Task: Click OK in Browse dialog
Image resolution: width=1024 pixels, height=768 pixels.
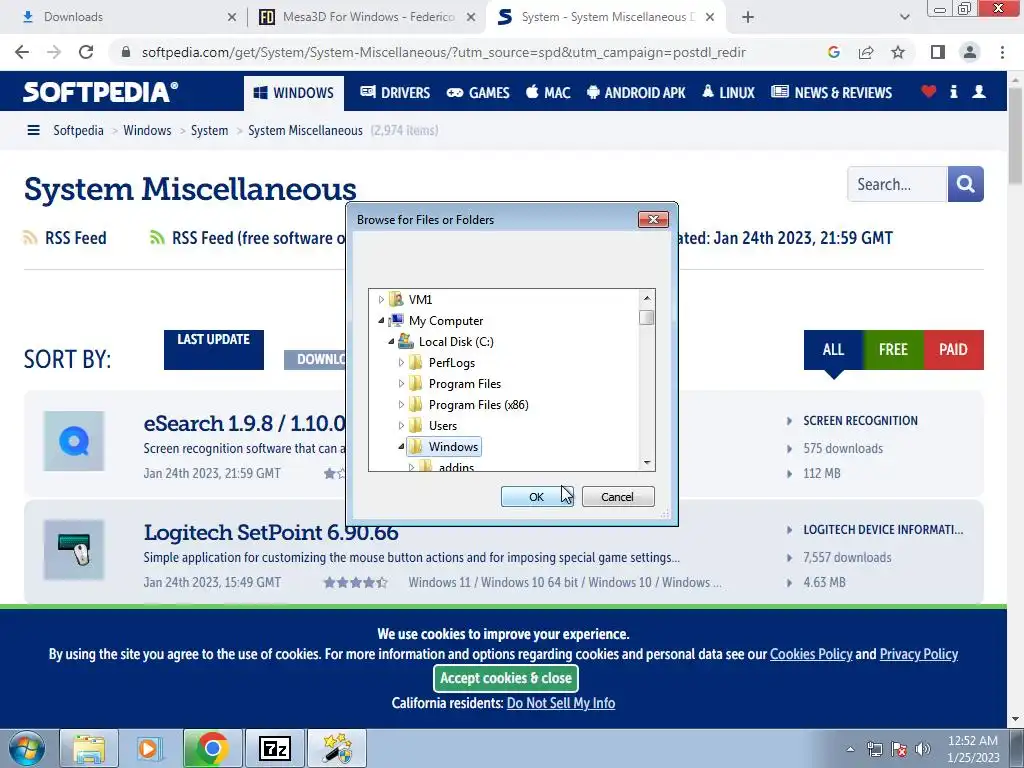Action: [537, 497]
